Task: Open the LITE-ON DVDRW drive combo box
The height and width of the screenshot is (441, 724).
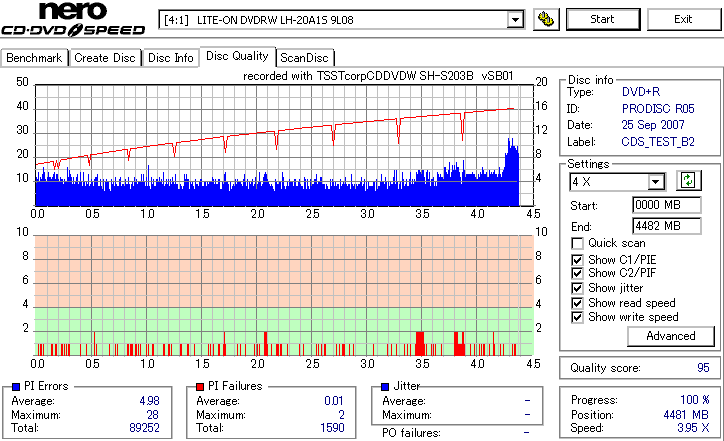Action: 341,20
